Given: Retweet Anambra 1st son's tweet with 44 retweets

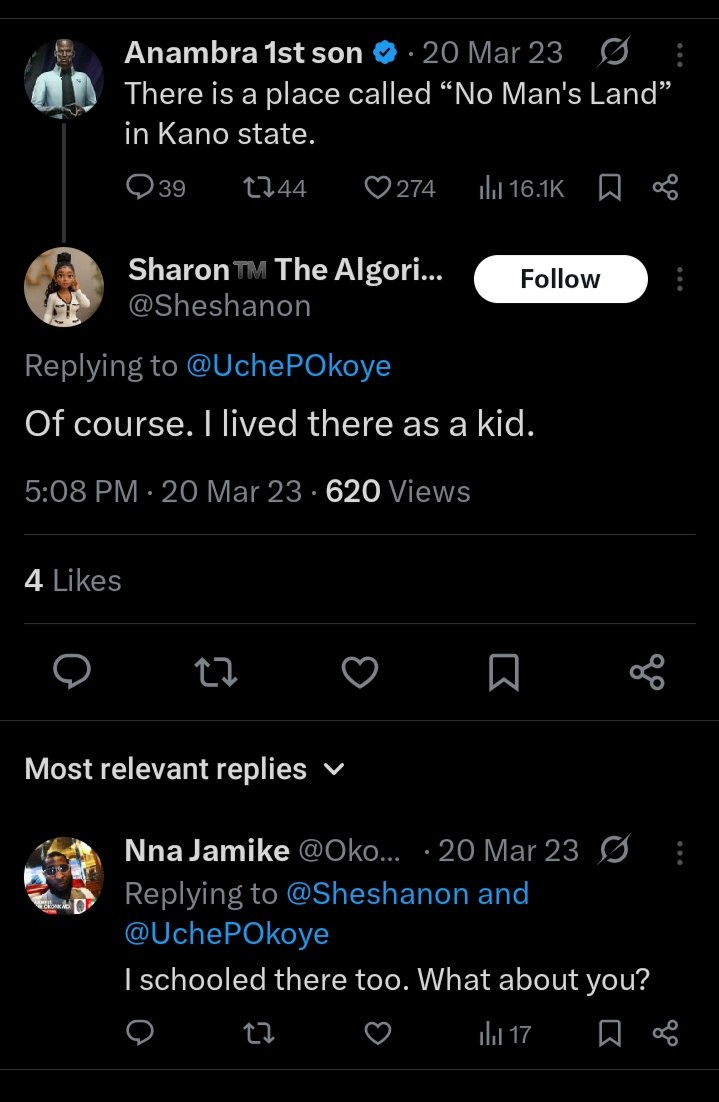Looking at the screenshot, I should click(275, 187).
